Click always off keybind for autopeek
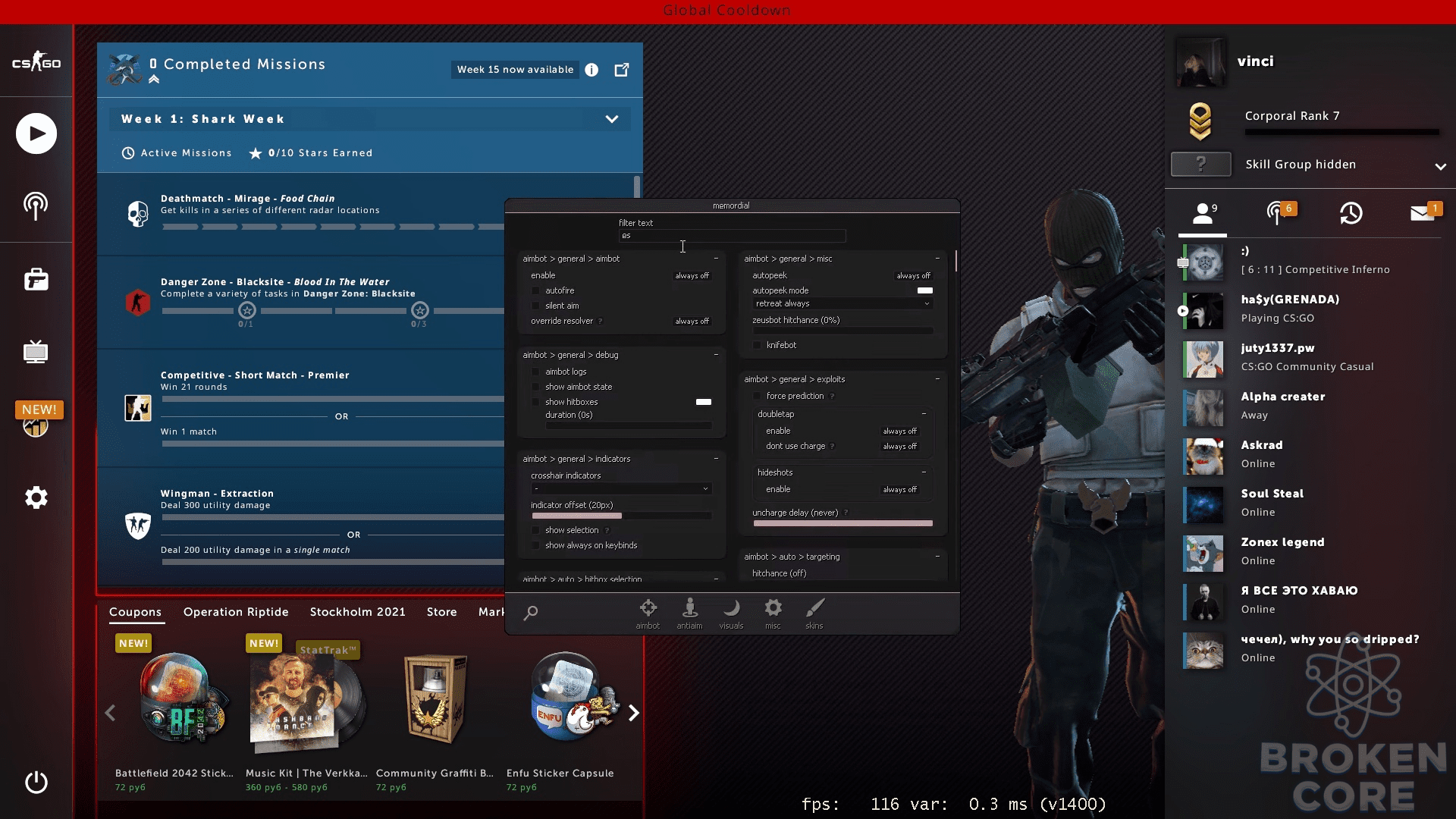 coord(913,276)
